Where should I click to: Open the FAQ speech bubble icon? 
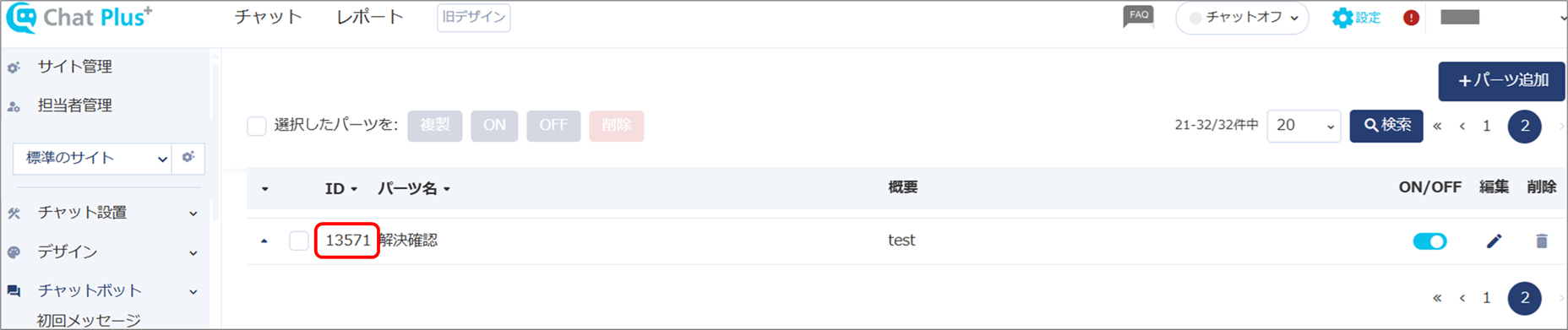tap(1138, 17)
